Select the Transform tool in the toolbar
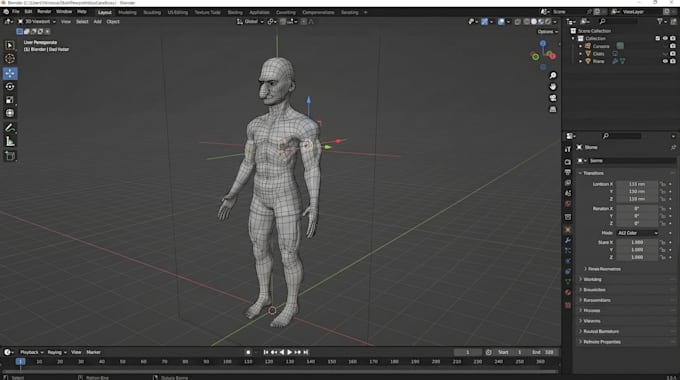680x380 pixels. [x=10, y=113]
